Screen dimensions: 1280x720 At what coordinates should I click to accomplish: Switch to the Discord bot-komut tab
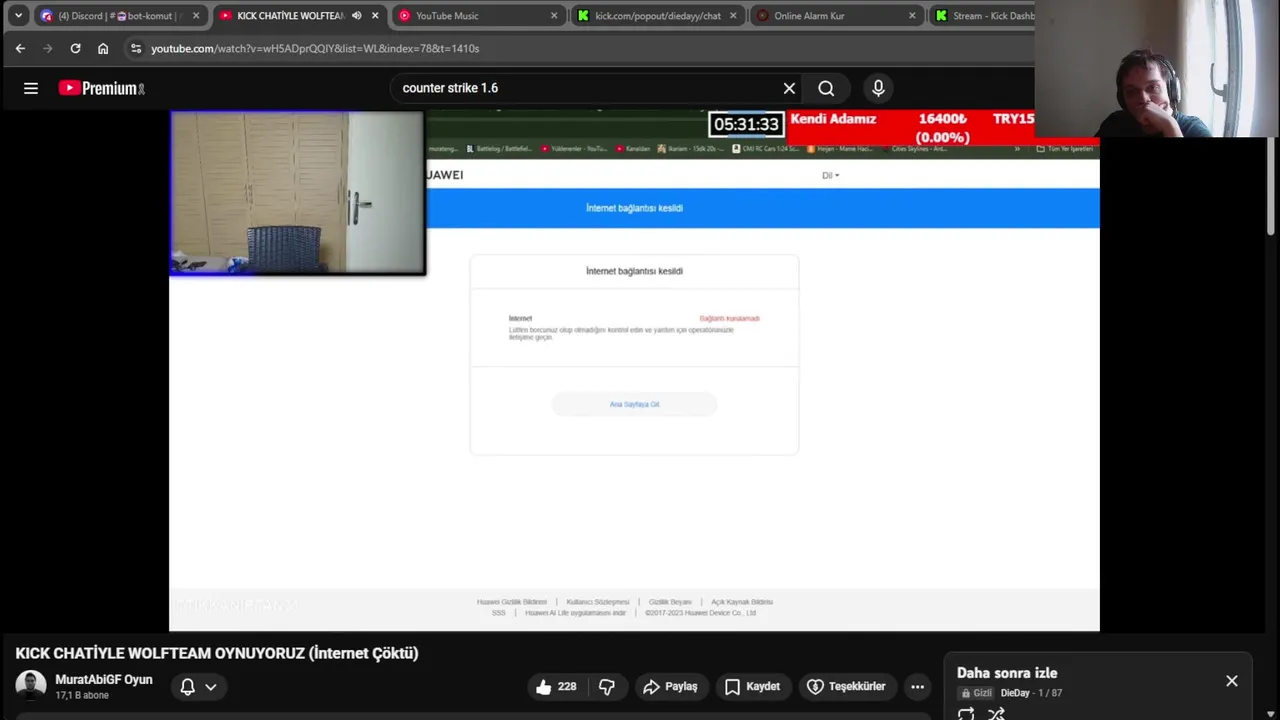120,16
